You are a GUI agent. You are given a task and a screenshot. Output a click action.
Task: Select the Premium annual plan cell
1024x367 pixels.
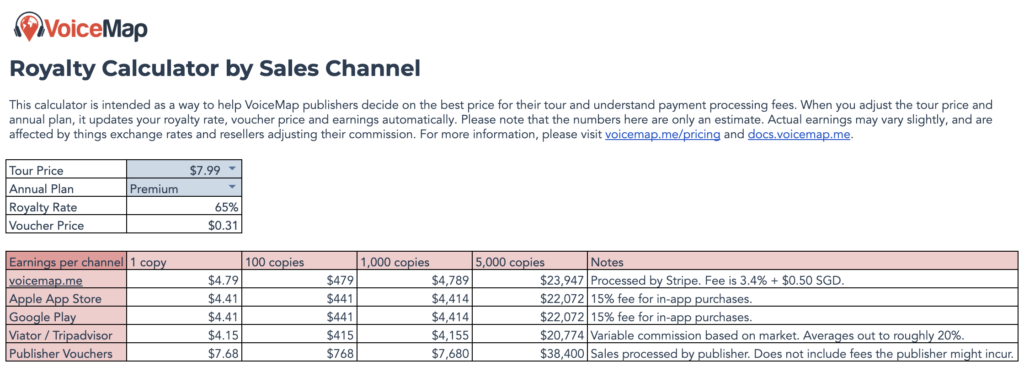[x=184, y=188]
